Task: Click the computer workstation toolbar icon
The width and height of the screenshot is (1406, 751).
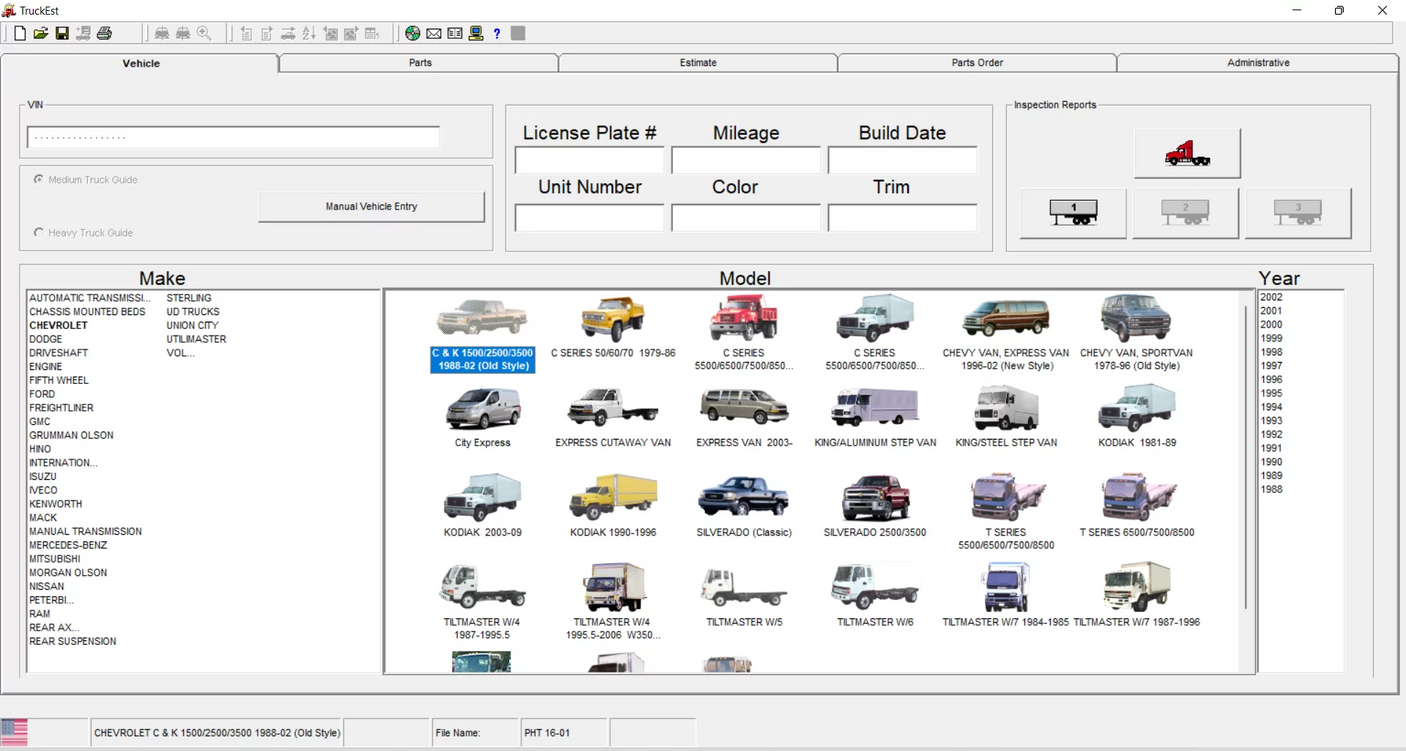Action: pyautogui.click(x=475, y=33)
